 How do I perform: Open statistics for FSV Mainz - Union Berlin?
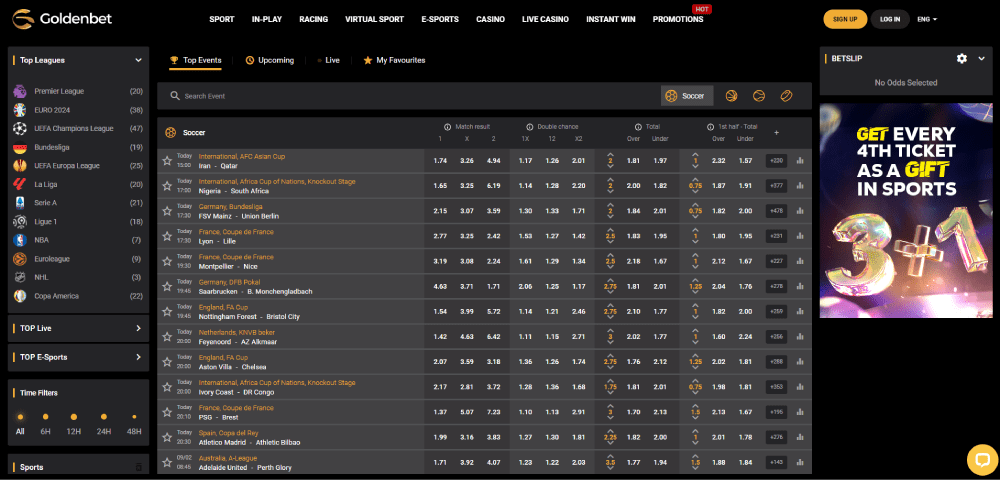click(x=800, y=210)
